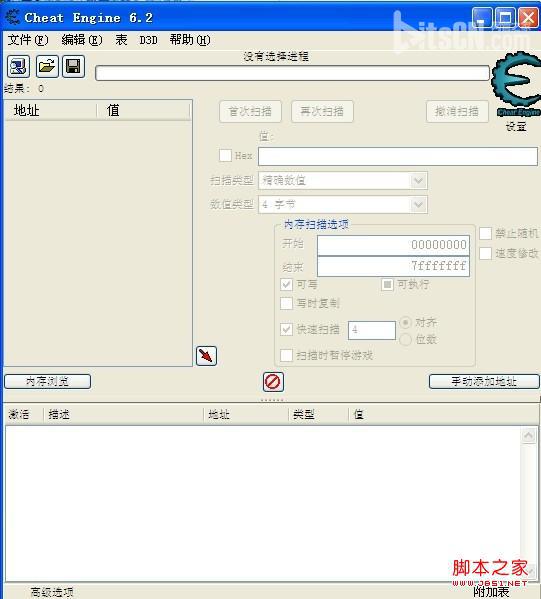Select the 位数 last digits radio button
The image size is (541, 599).
[405, 339]
